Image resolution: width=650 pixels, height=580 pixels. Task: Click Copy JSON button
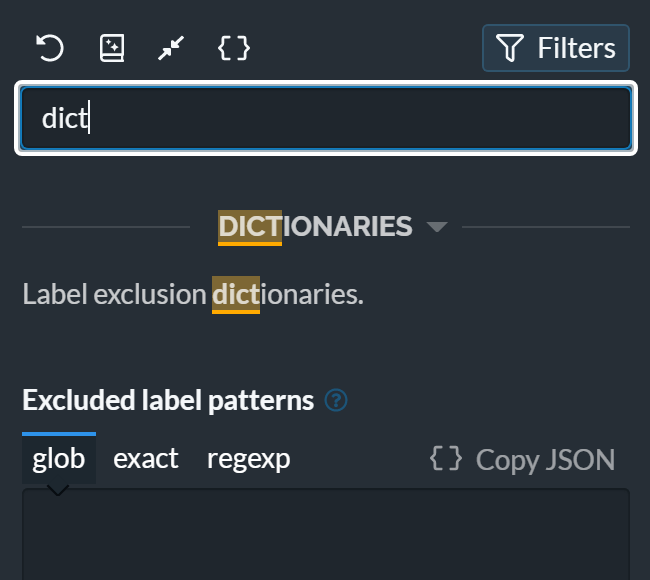click(522, 459)
